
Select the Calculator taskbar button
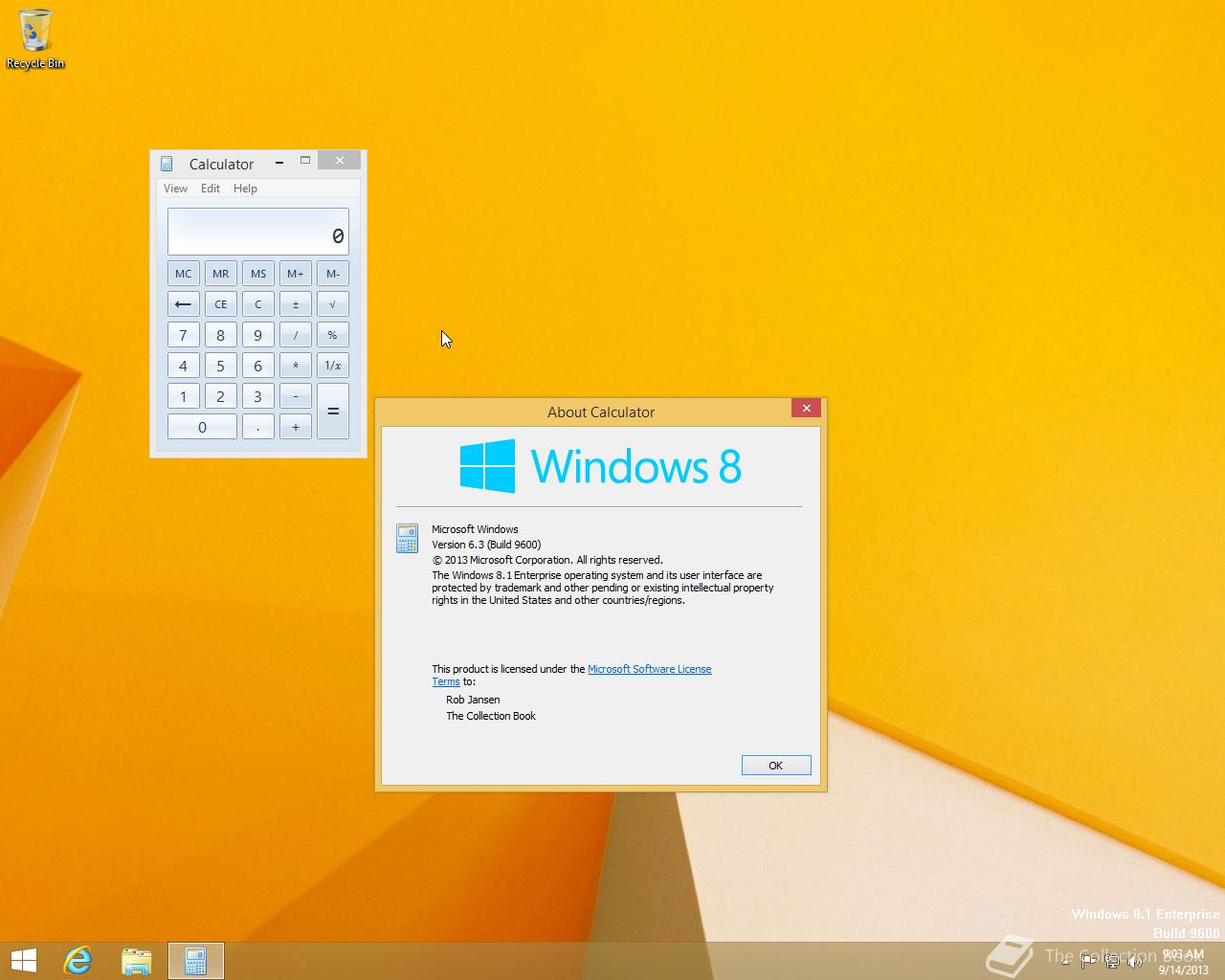(x=196, y=961)
